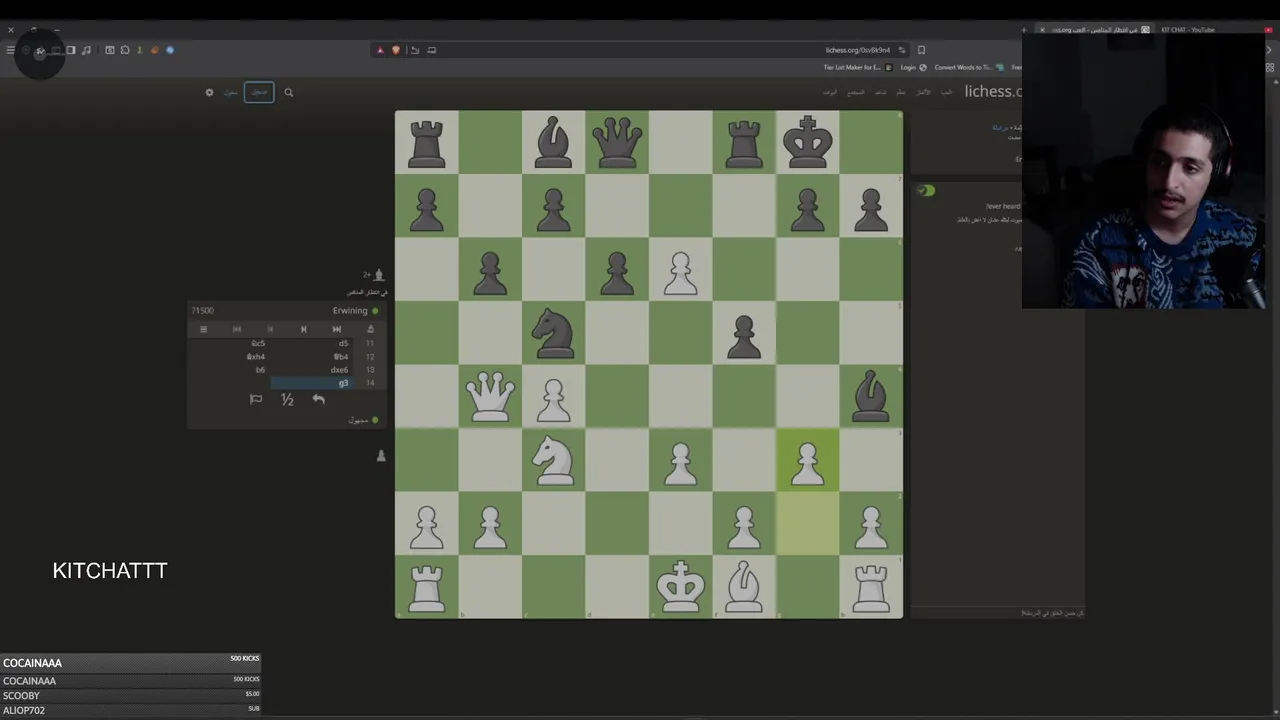Click the outlined sign-in button
The height and width of the screenshot is (720, 1280).
pyautogui.click(x=259, y=92)
